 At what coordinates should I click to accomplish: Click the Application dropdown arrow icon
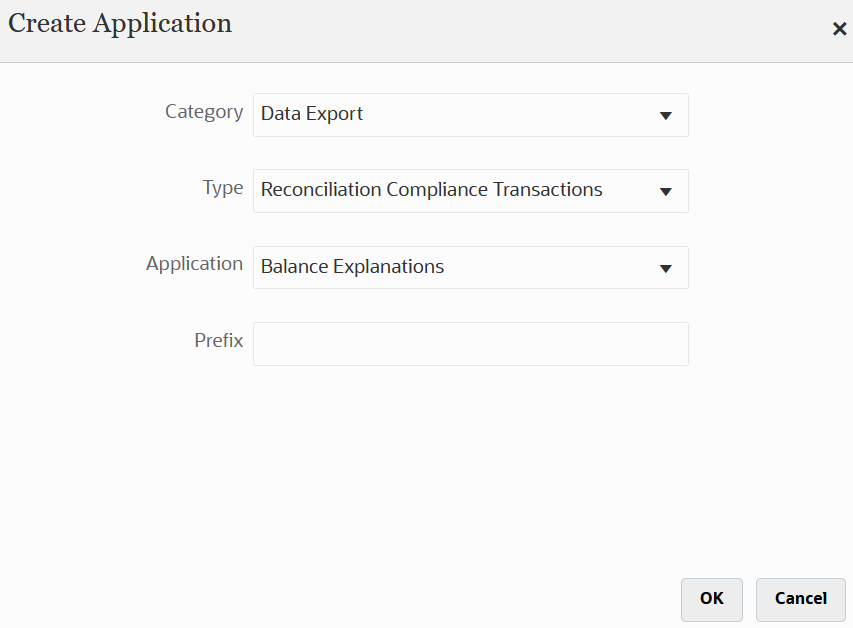[x=666, y=267]
